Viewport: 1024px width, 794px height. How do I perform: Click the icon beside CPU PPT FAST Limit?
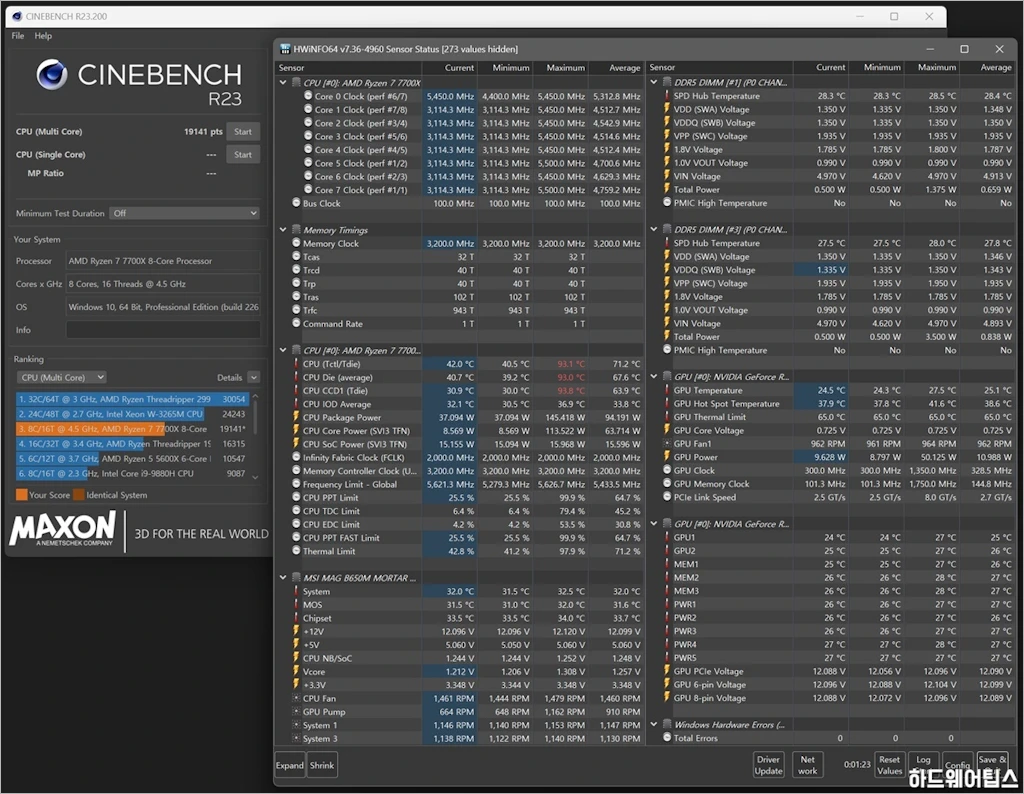tap(296, 537)
